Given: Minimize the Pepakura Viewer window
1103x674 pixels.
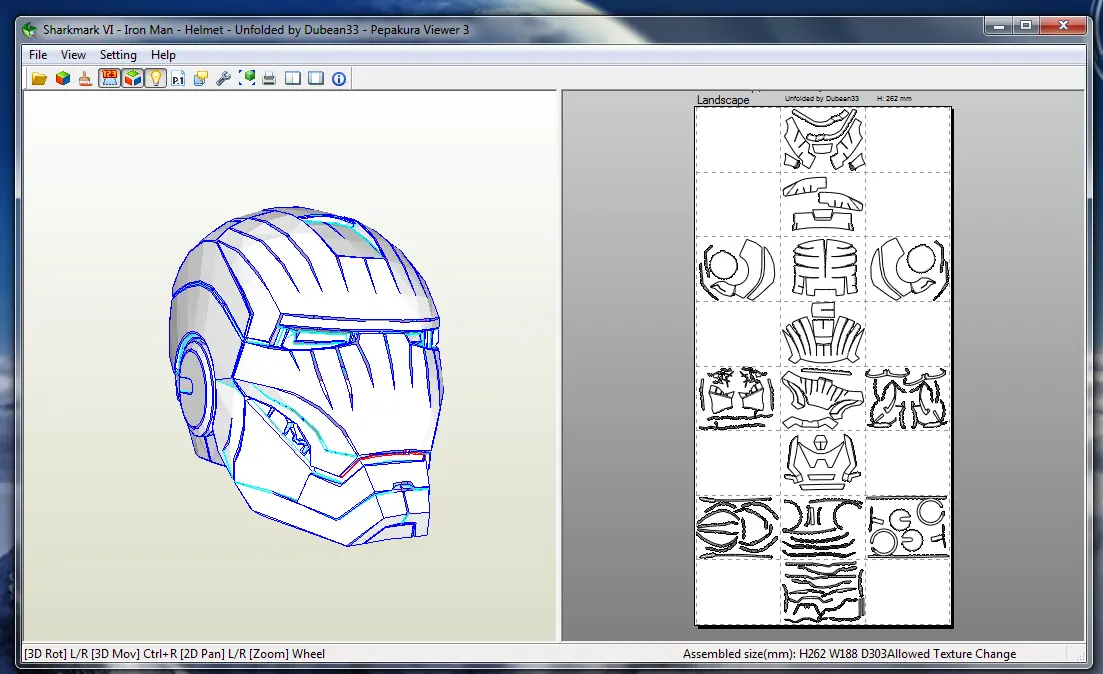Looking at the screenshot, I should [x=999, y=26].
